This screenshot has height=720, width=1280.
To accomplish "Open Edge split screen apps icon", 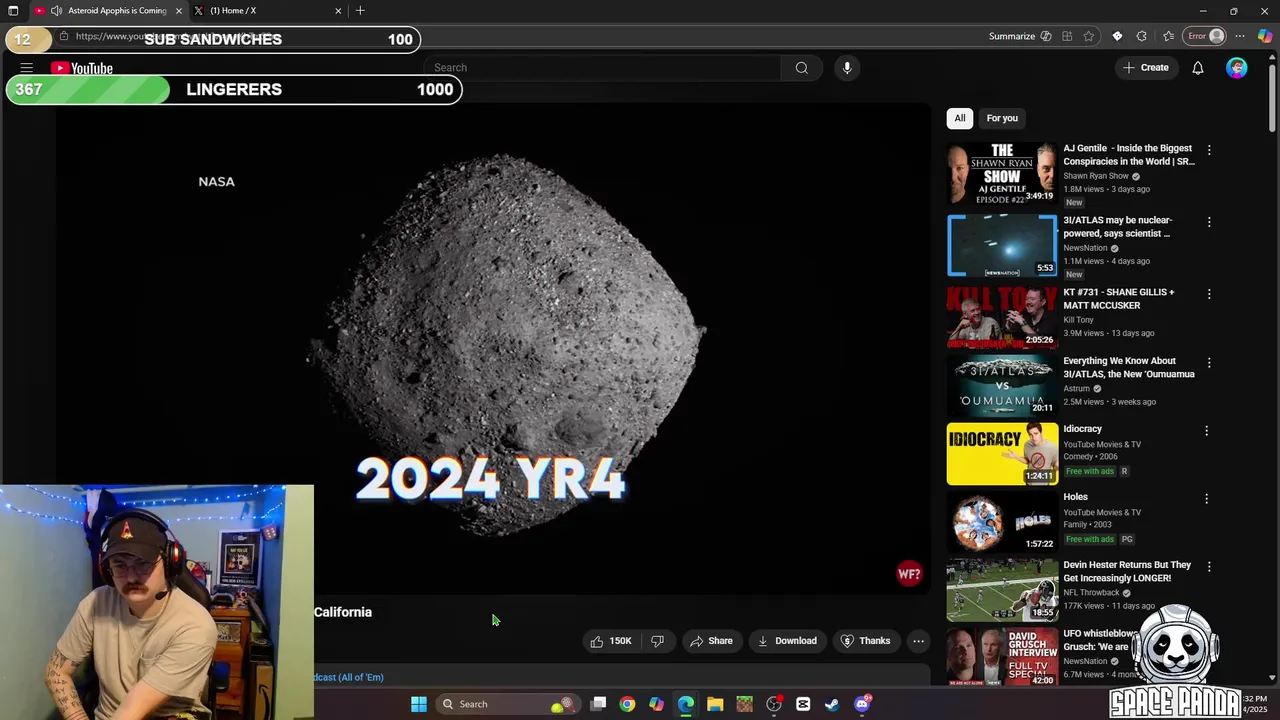I will coord(1067,36).
